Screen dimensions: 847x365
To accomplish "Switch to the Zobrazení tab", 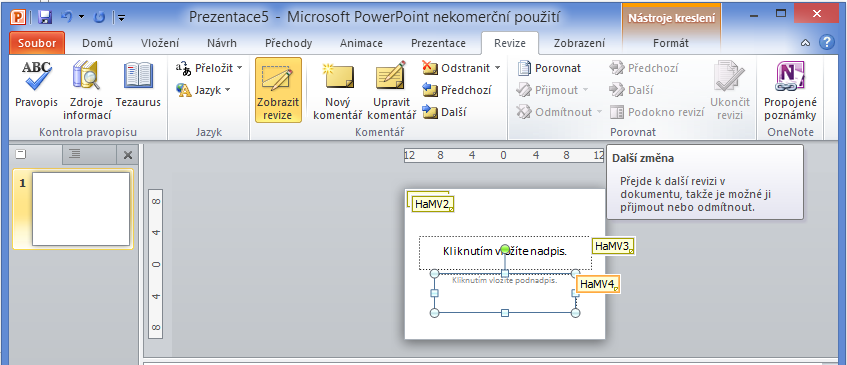I will (x=579, y=43).
